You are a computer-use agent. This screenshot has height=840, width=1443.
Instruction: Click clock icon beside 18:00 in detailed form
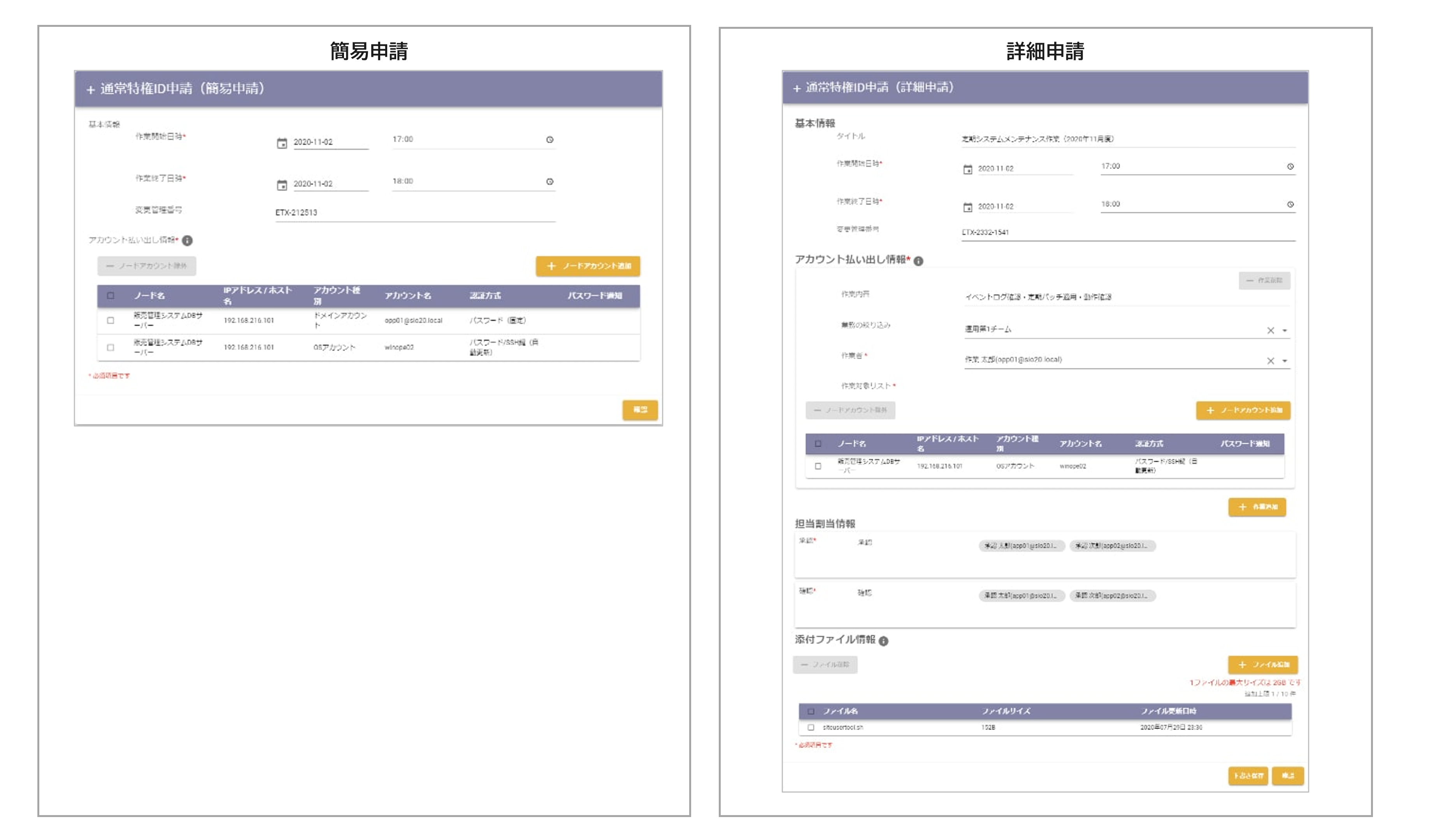1290,204
